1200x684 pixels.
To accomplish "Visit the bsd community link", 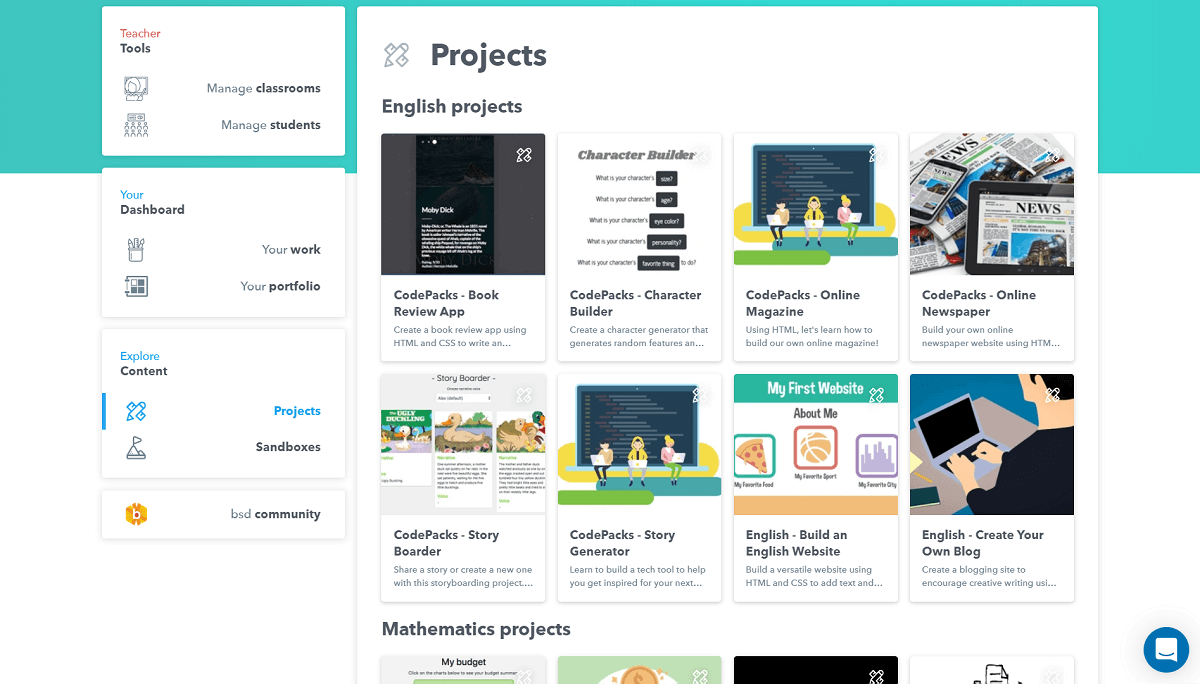I will (276, 514).
